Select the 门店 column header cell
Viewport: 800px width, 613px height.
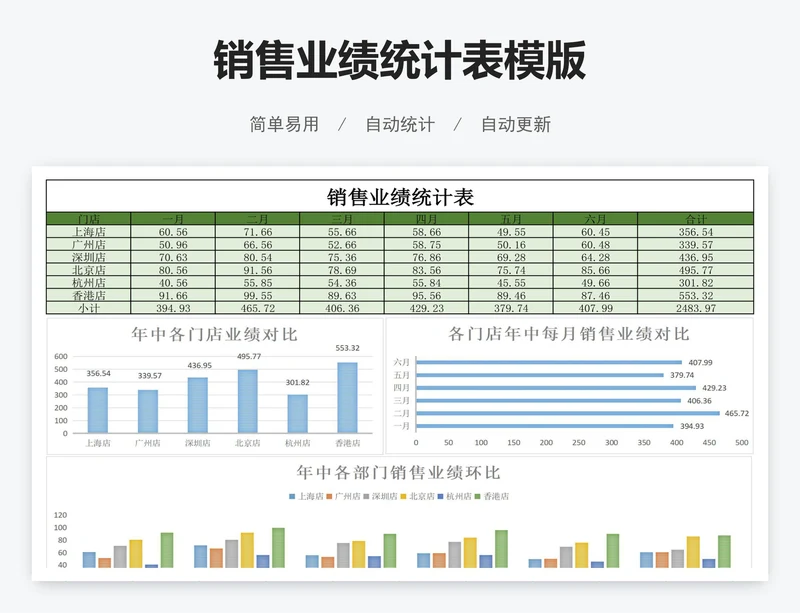coord(89,219)
